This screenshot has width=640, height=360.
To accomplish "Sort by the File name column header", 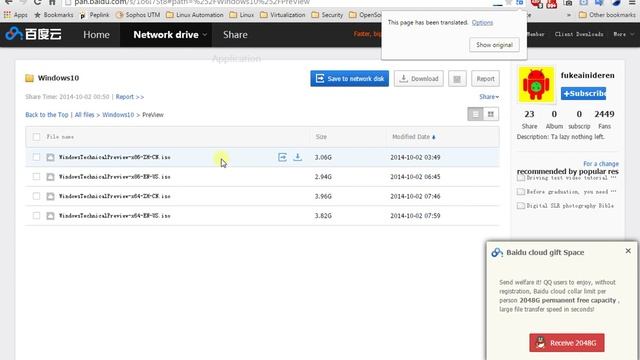I will tap(60, 137).
